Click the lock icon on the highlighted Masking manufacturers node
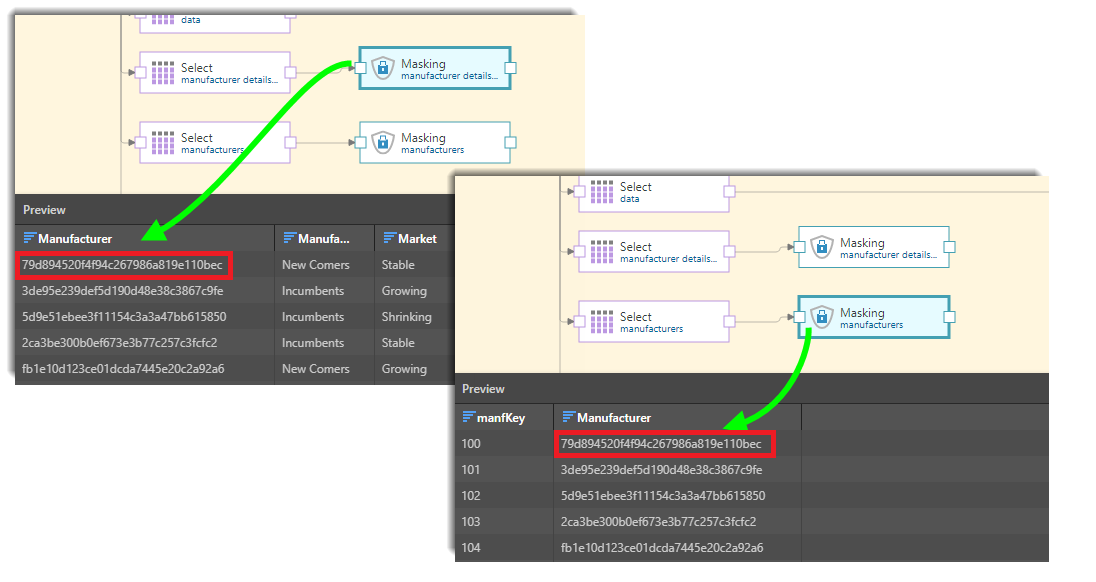 tap(820, 317)
